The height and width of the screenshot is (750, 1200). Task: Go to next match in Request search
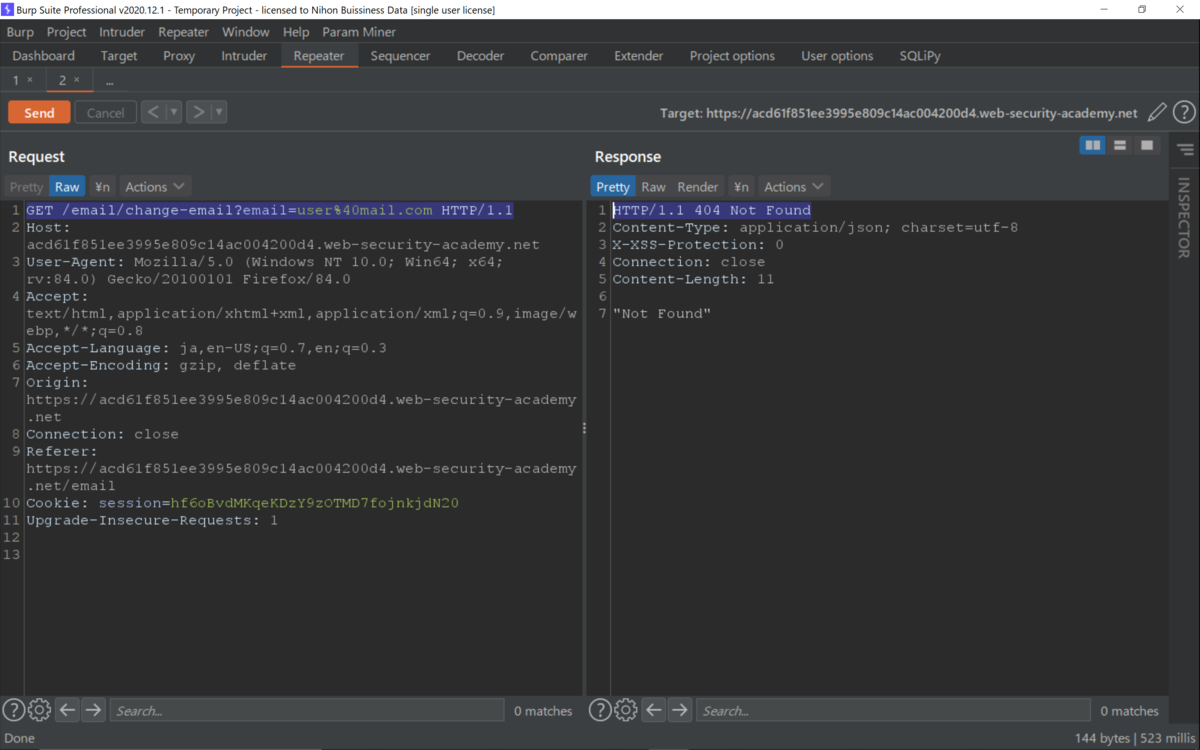tap(93, 710)
